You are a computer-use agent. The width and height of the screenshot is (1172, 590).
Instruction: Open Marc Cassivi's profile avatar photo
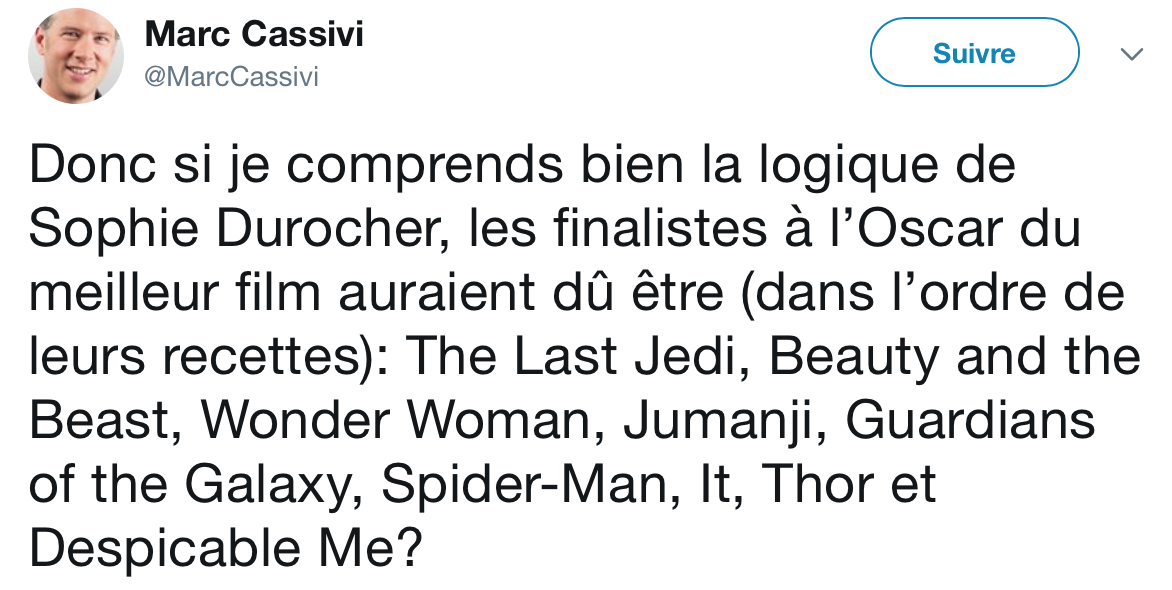pyautogui.click(x=75, y=56)
